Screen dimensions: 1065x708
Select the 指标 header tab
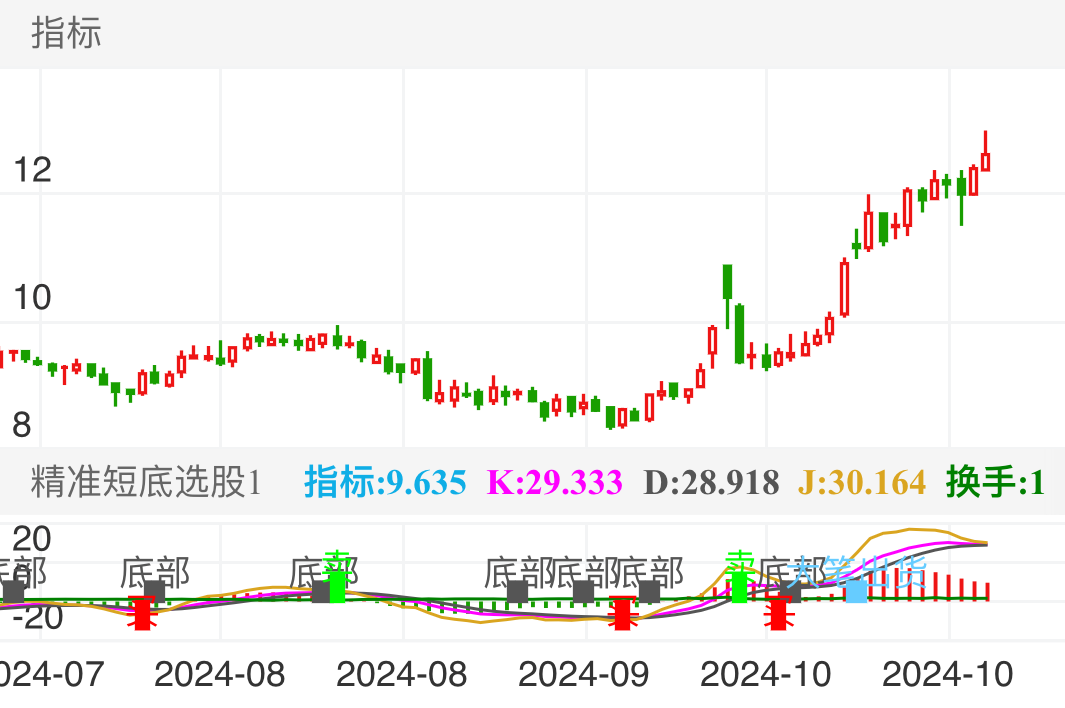pyautogui.click(x=66, y=33)
